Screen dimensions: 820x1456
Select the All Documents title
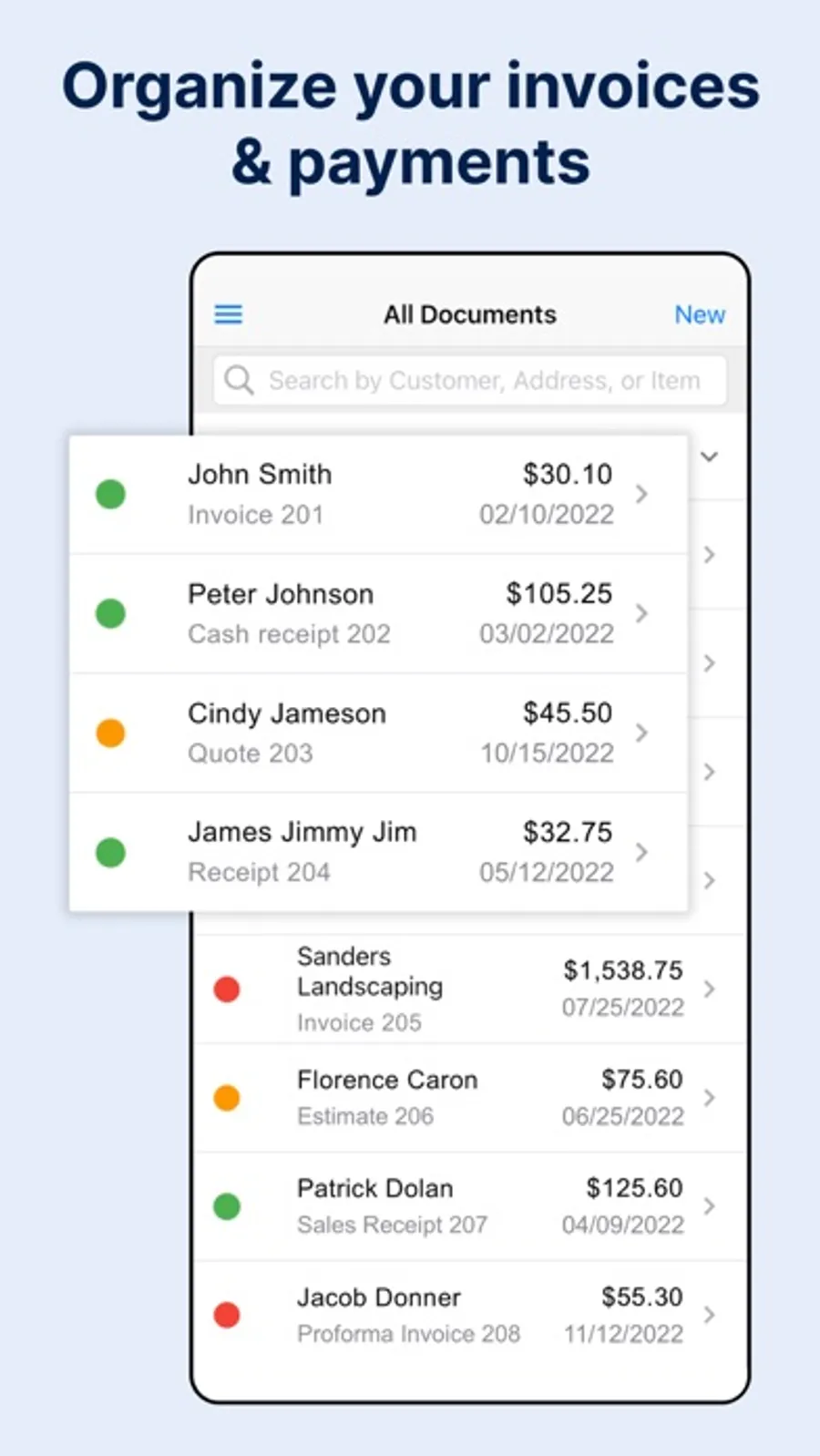point(469,314)
